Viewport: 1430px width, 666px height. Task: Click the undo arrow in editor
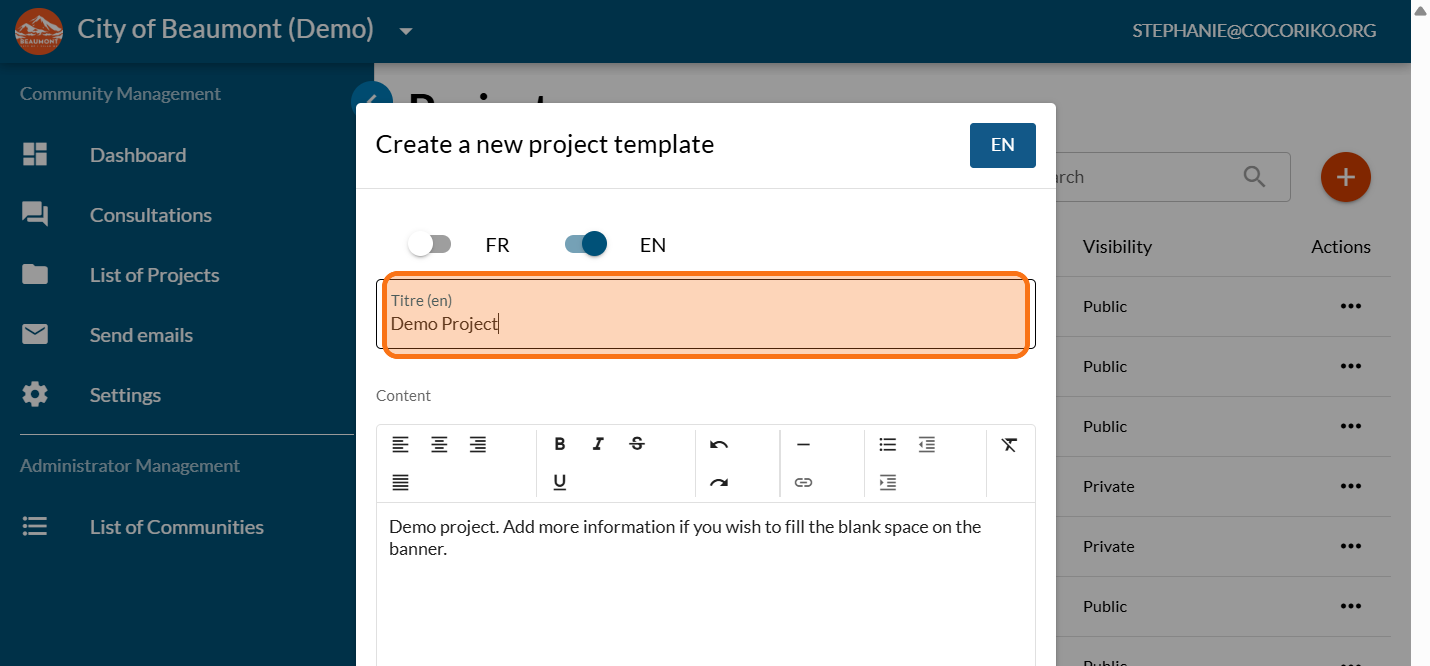[x=719, y=445]
